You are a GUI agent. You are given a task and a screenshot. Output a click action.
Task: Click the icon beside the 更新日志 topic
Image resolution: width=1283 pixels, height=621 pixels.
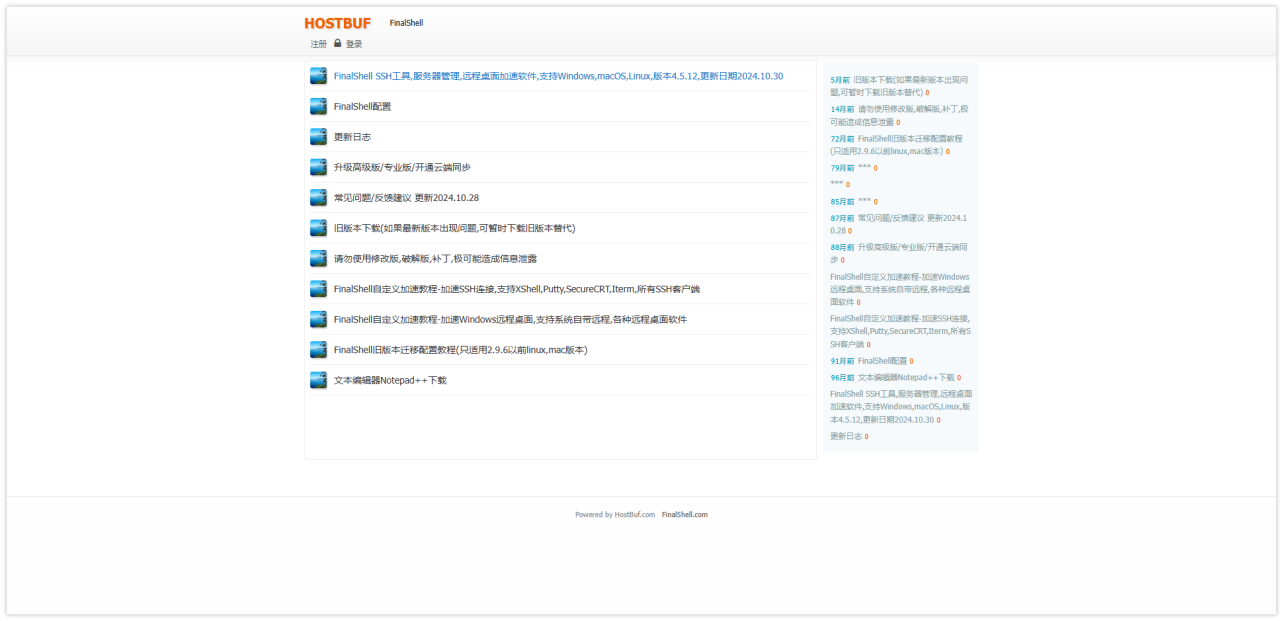tap(318, 136)
